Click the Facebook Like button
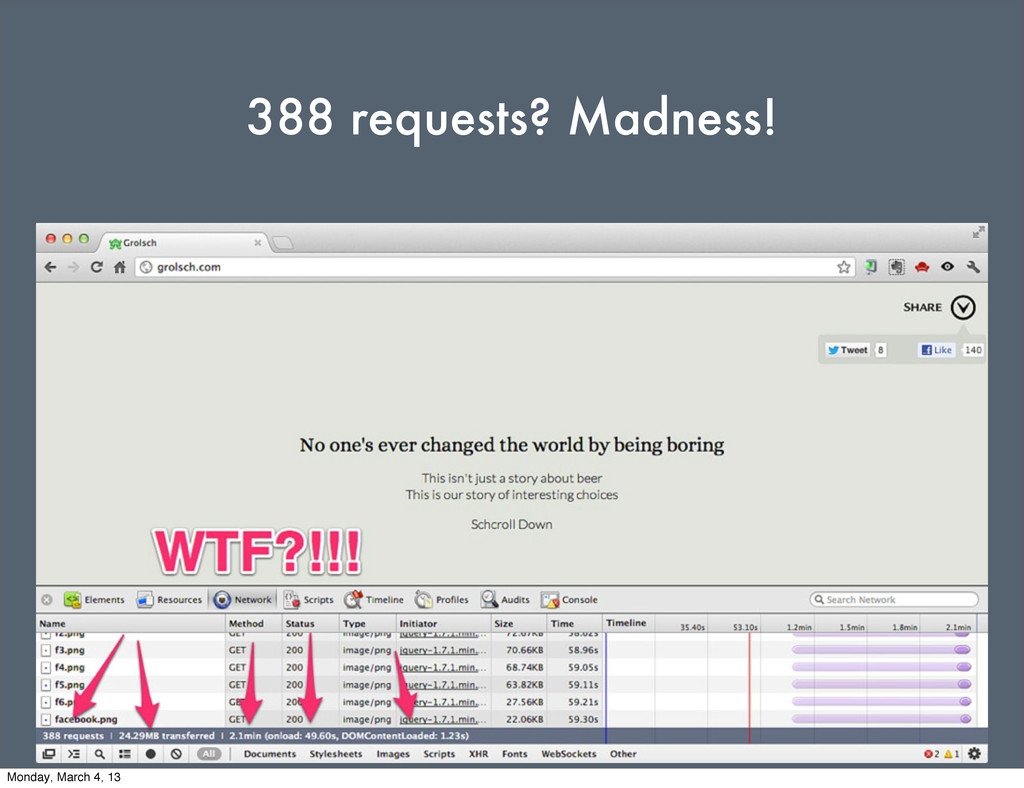 click(936, 350)
